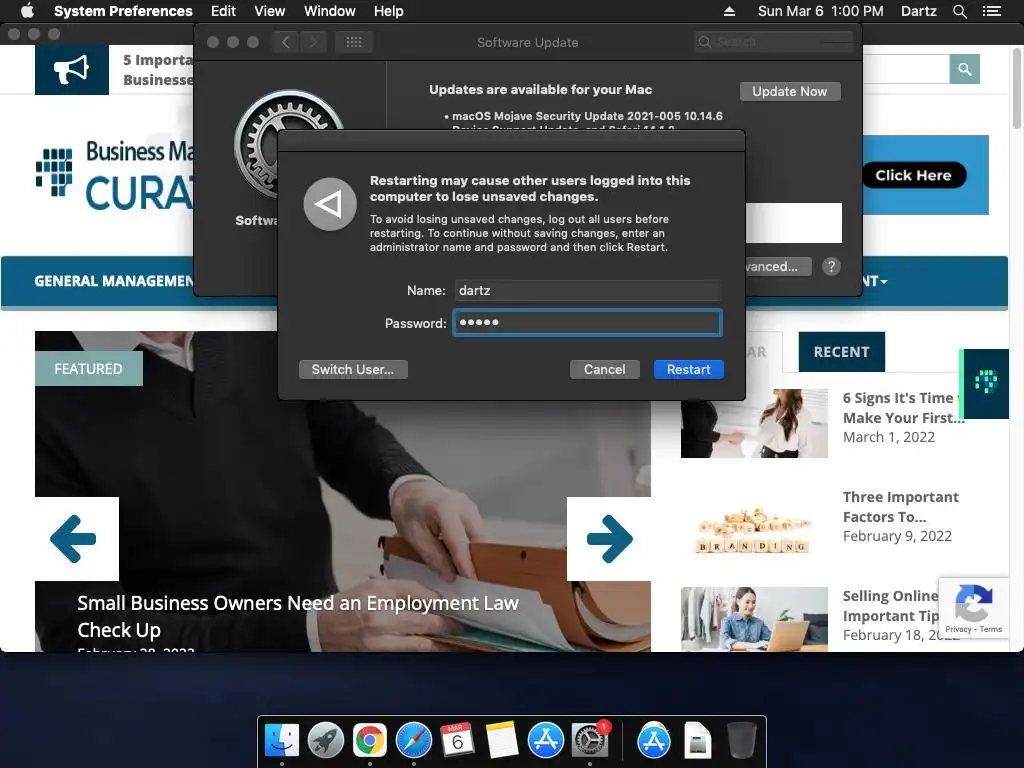Focus the Password field
This screenshot has height=768, width=1024.
click(587, 323)
